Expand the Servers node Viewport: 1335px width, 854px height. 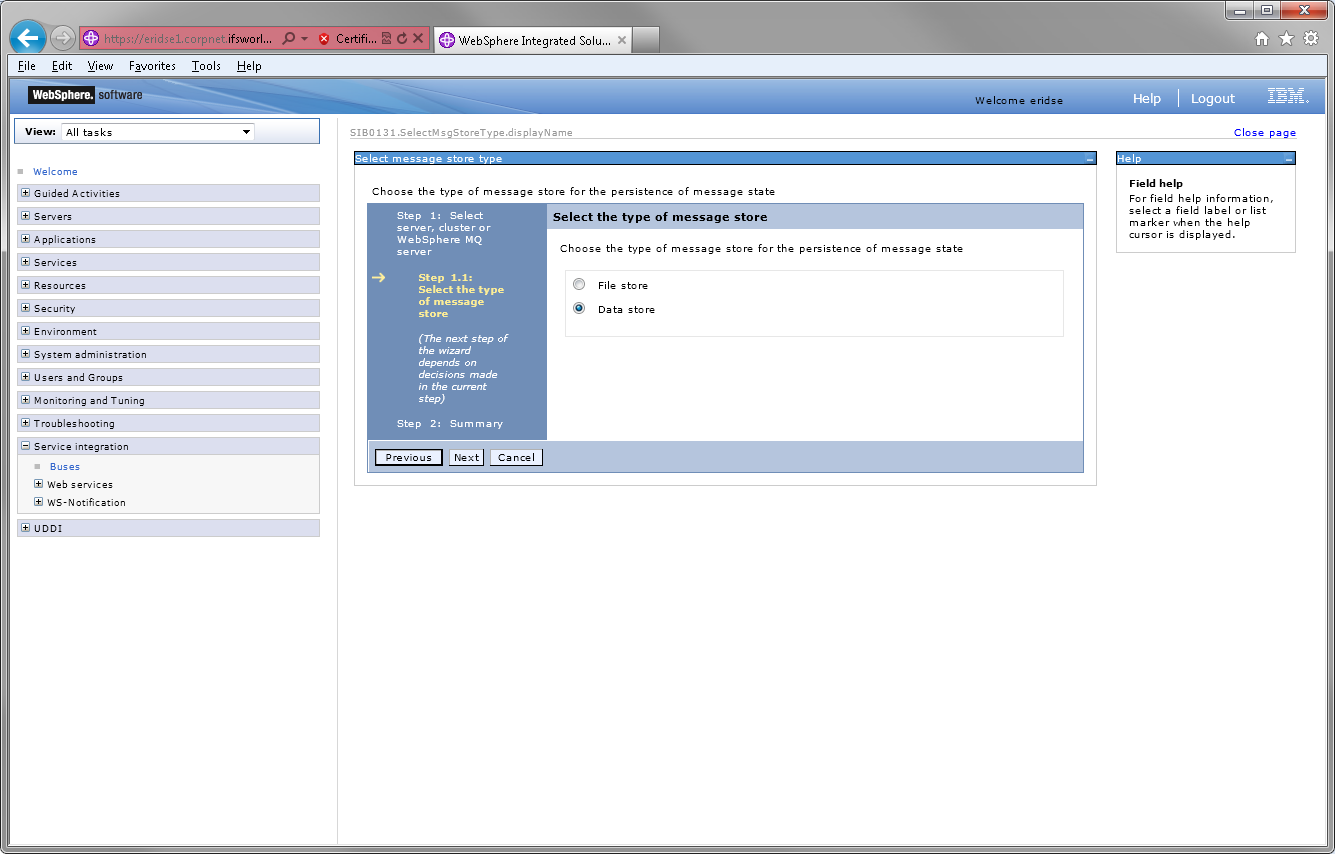coord(25,216)
